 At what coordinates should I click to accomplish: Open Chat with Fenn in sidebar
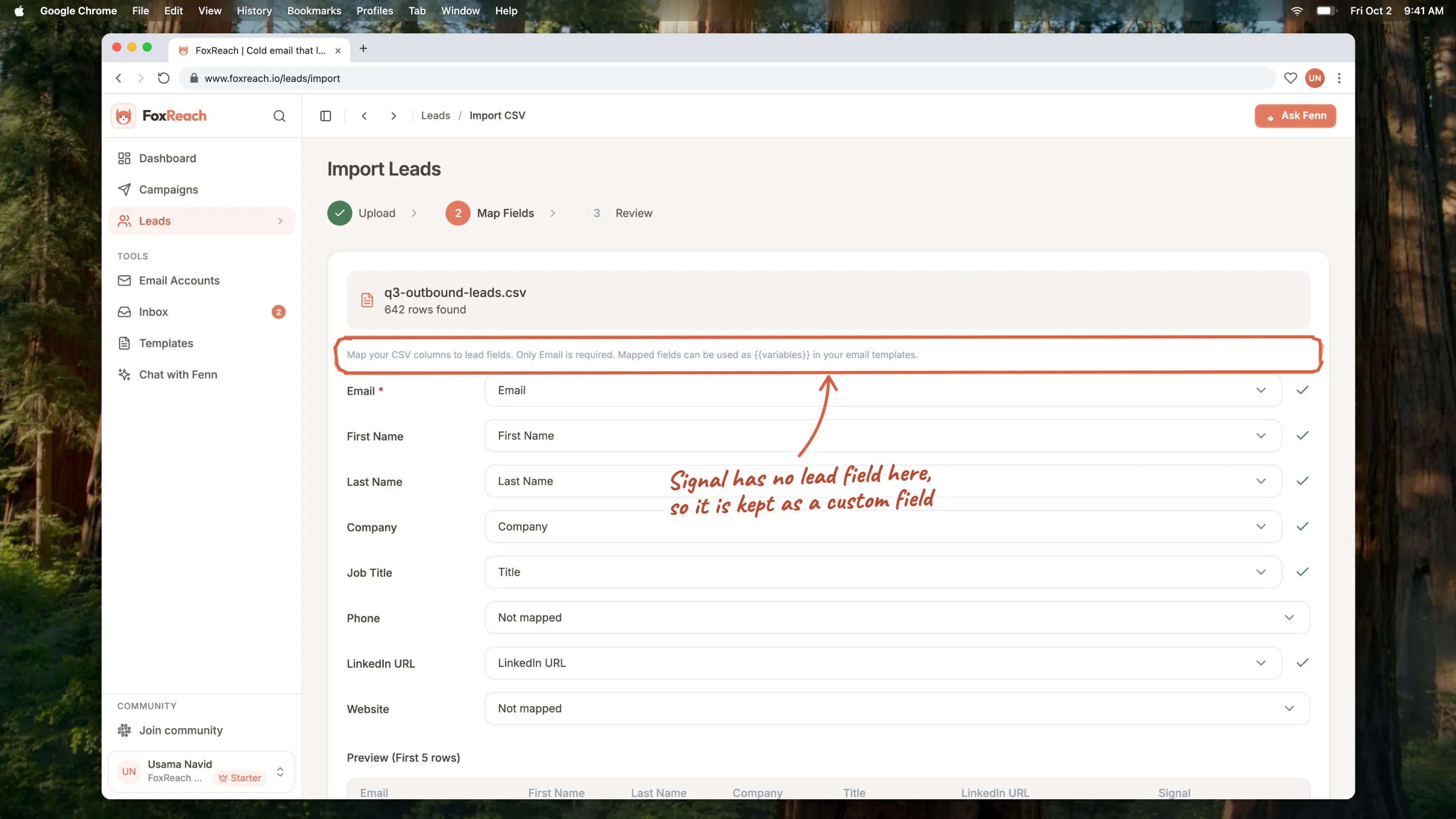pos(201,374)
